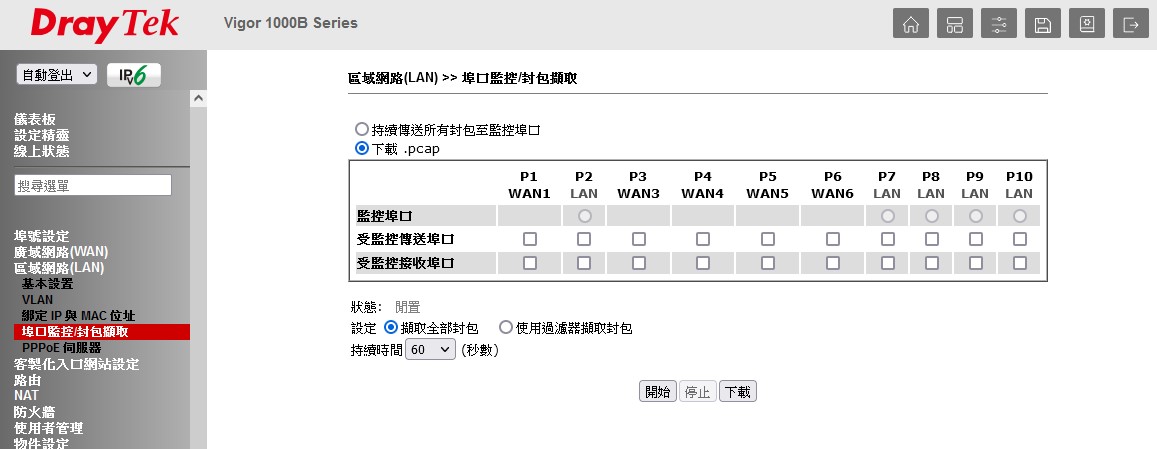Click the 下載 download button
The height and width of the screenshot is (449, 1157).
coord(738,392)
